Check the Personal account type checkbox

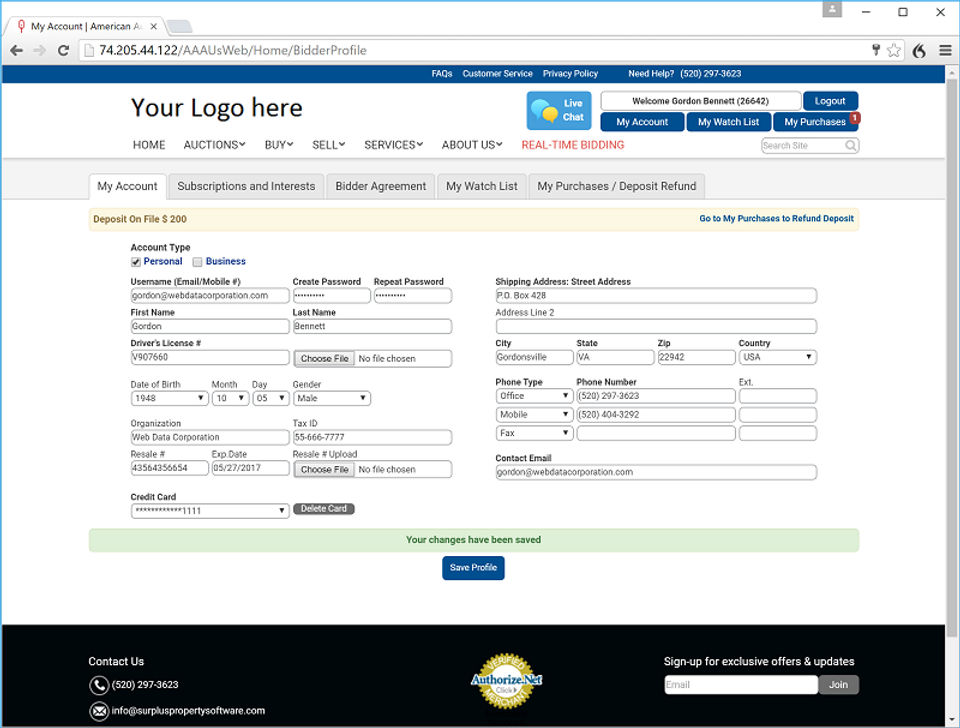tap(136, 262)
